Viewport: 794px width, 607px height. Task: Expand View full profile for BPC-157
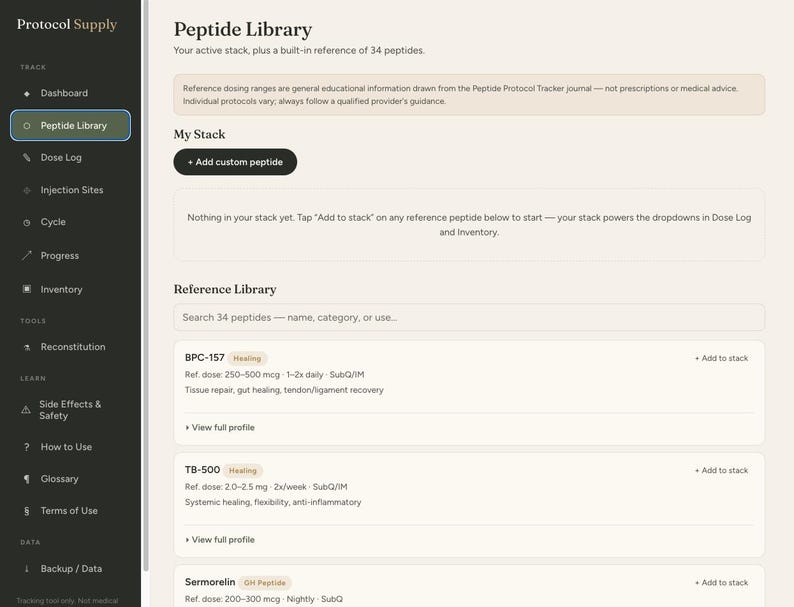click(220, 427)
